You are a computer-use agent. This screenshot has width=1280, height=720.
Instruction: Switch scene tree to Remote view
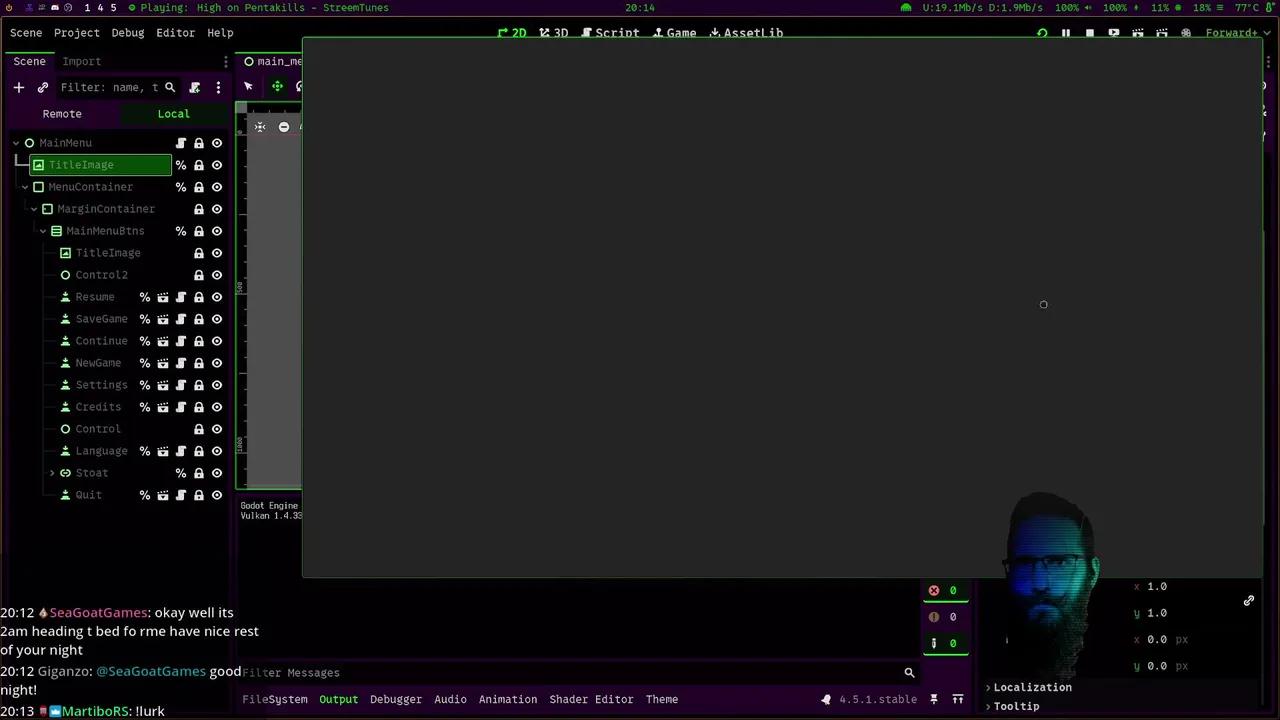62,114
